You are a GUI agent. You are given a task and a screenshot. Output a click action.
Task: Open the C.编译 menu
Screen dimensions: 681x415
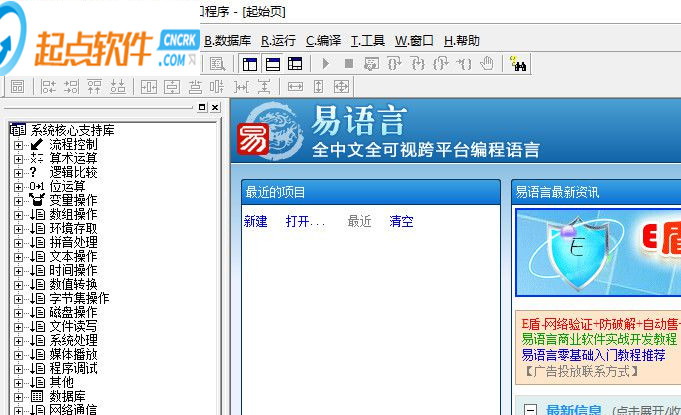click(x=324, y=41)
